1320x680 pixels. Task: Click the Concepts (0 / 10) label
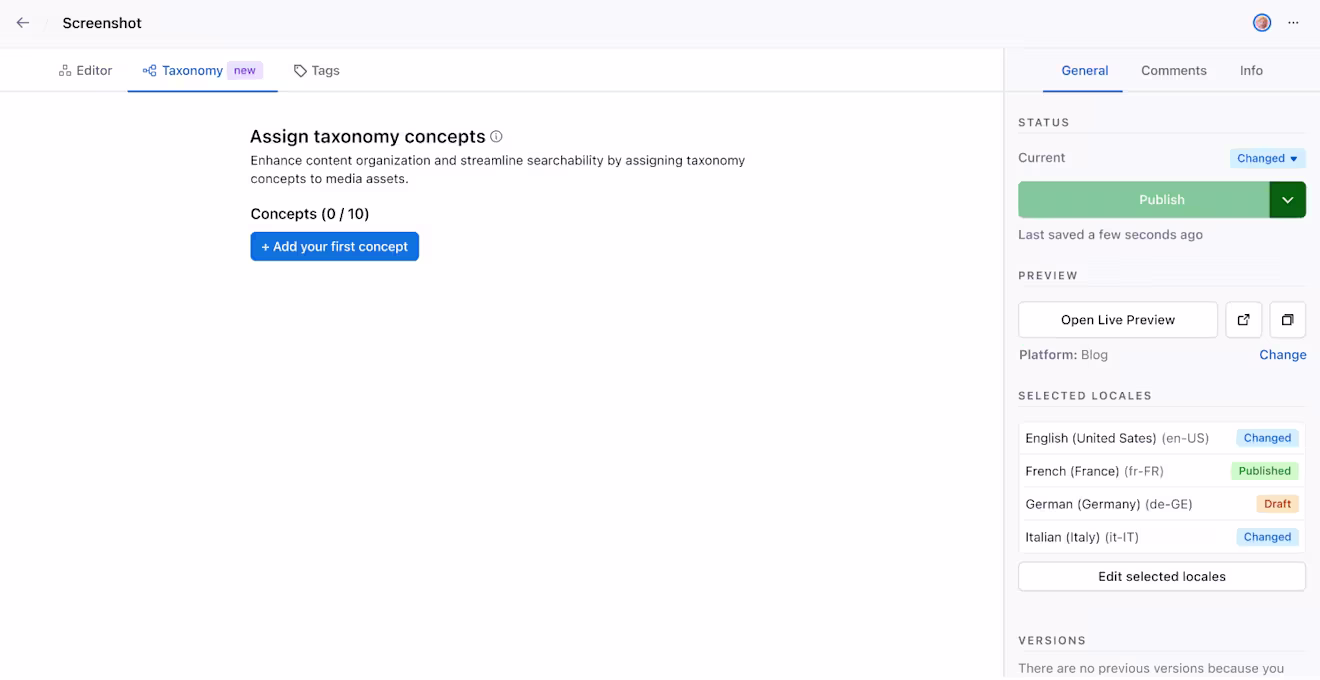pyautogui.click(x=310, y=214)
